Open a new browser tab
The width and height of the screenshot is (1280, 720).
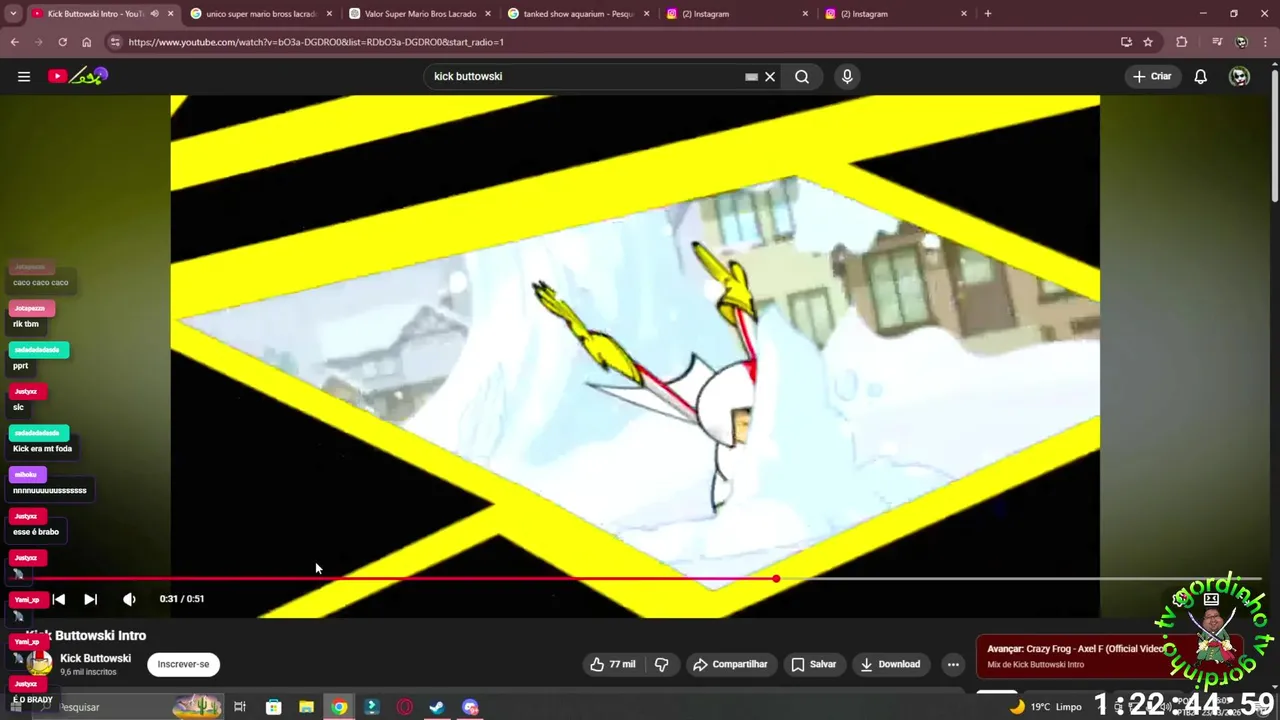pos(988,14)
